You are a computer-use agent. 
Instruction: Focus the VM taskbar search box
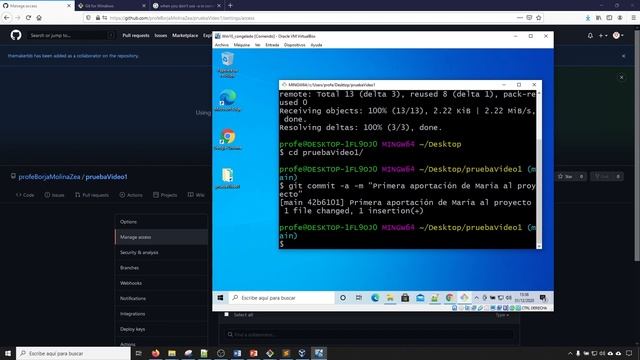click(x=281, y=298)
